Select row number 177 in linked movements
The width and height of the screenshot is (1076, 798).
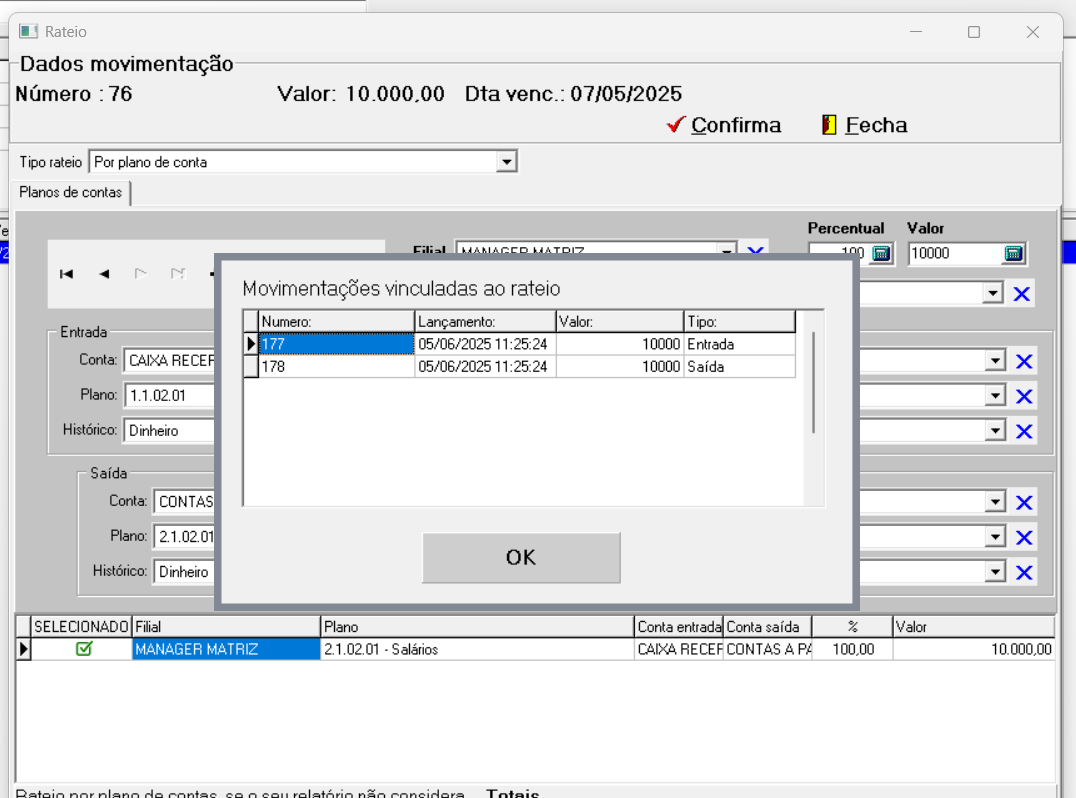(336, 344)
